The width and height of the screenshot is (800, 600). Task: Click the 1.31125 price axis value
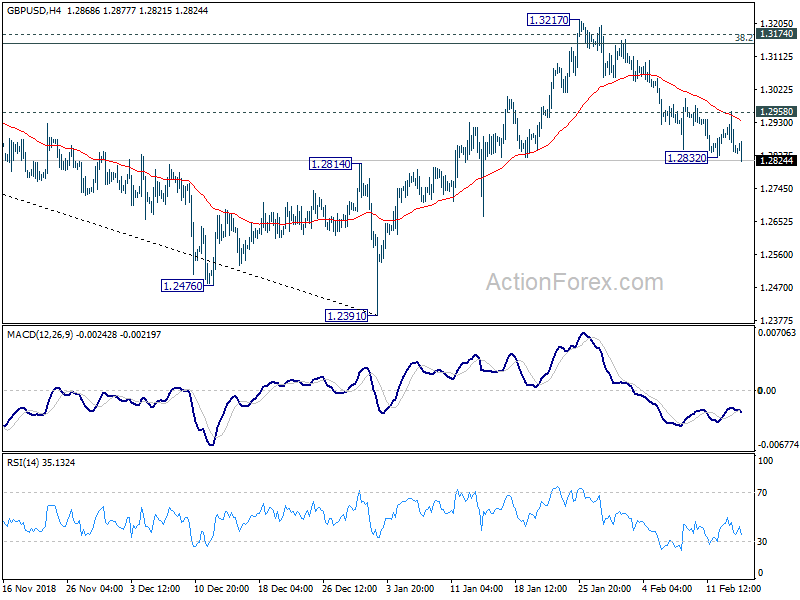click(777, 57)
